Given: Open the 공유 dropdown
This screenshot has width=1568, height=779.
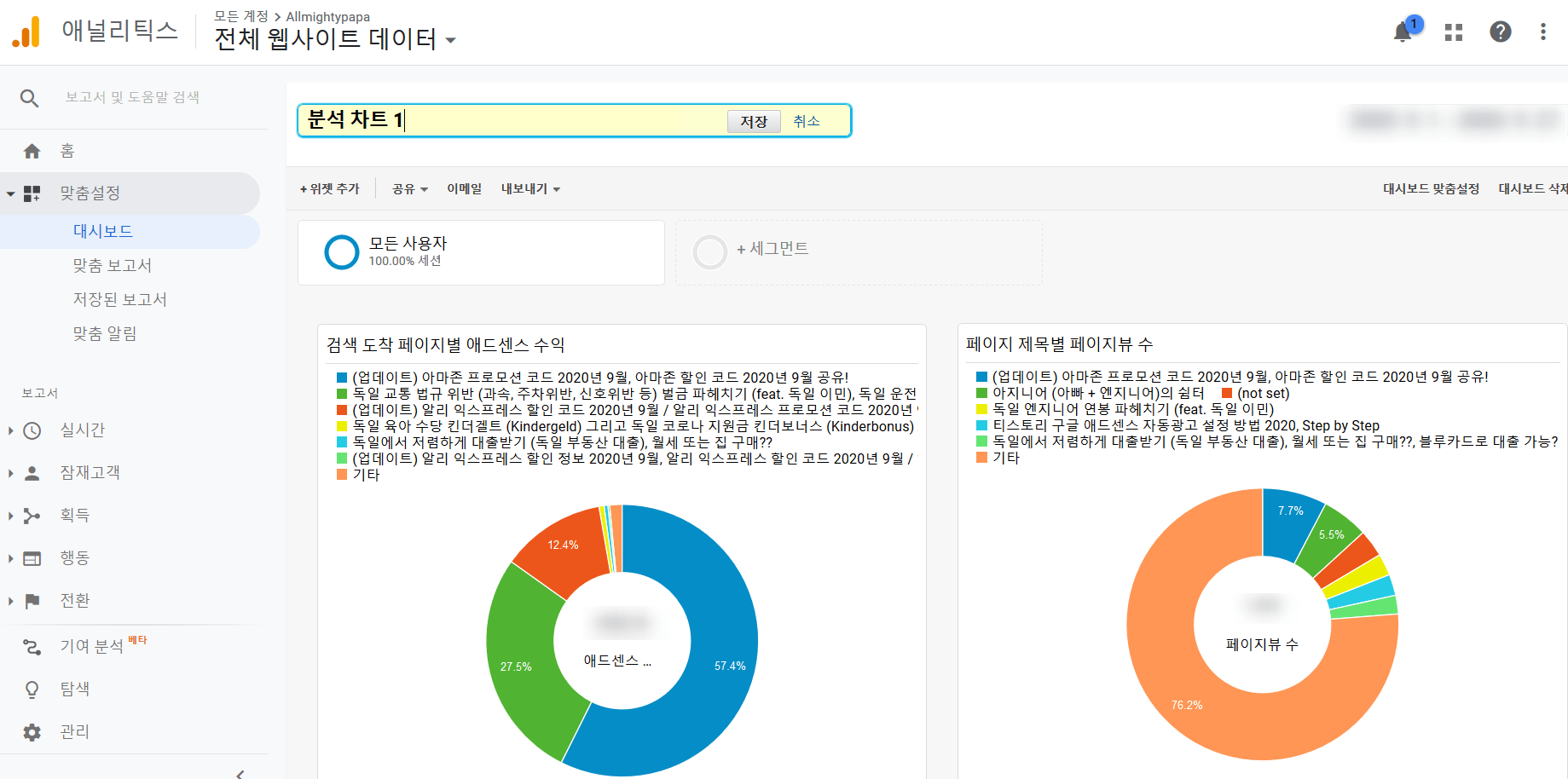Looking at the screenshot, I should [410, 189].
